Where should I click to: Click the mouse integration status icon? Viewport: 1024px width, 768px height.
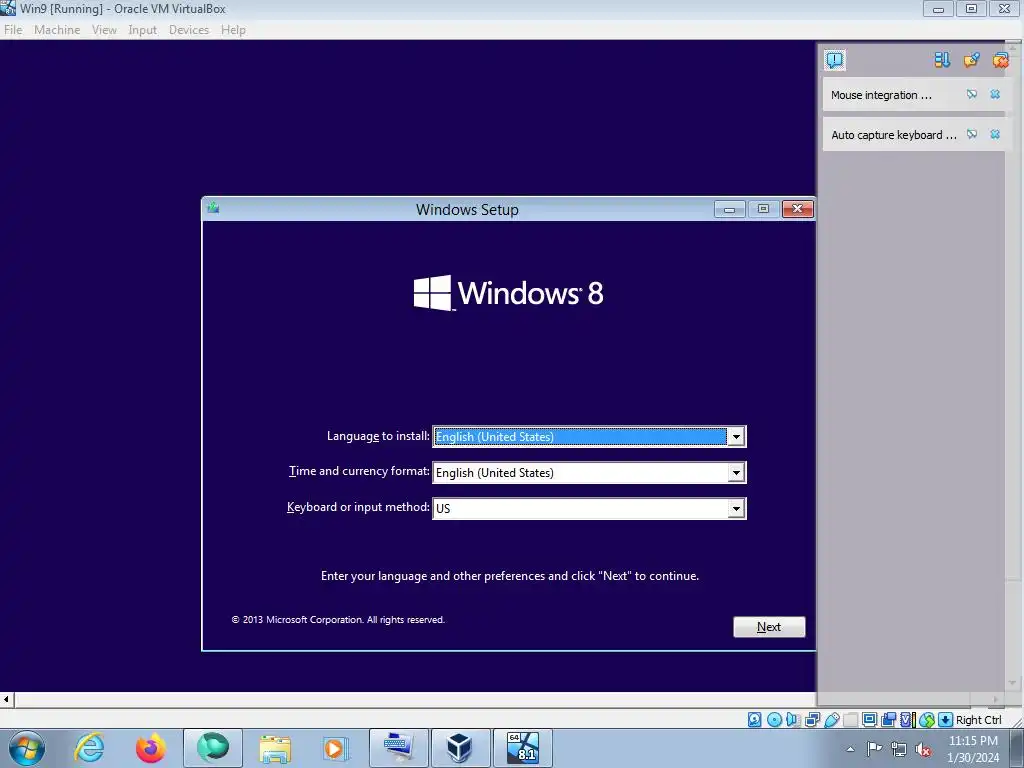pos(927,720)
